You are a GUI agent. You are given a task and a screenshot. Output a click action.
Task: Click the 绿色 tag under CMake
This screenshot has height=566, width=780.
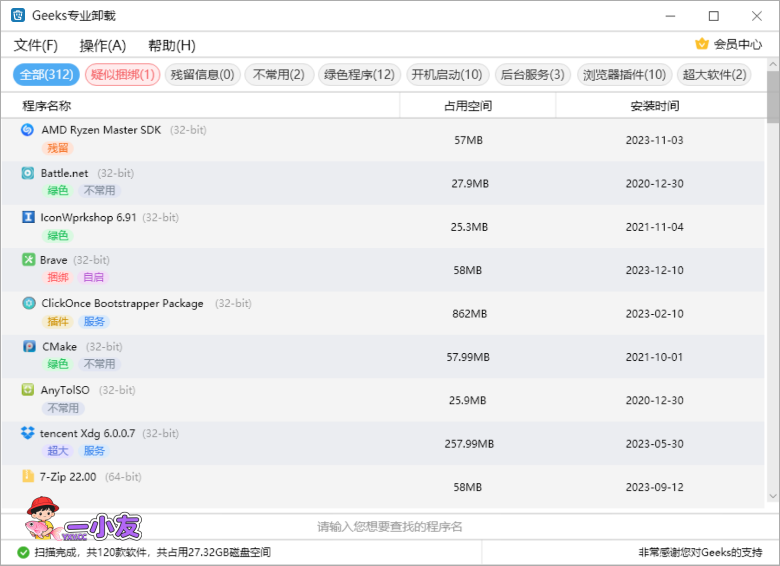point(58,364)
